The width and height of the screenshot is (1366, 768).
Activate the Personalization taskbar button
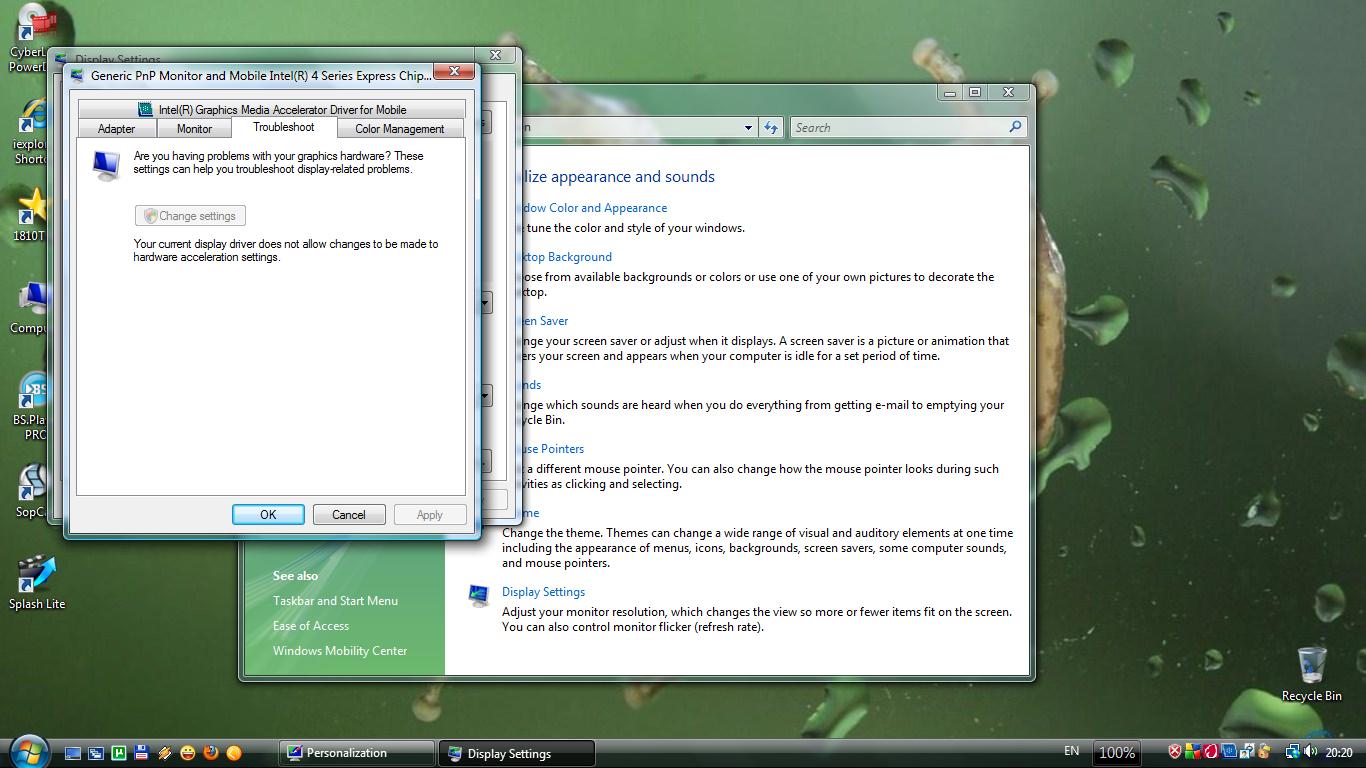click(356, 753)
